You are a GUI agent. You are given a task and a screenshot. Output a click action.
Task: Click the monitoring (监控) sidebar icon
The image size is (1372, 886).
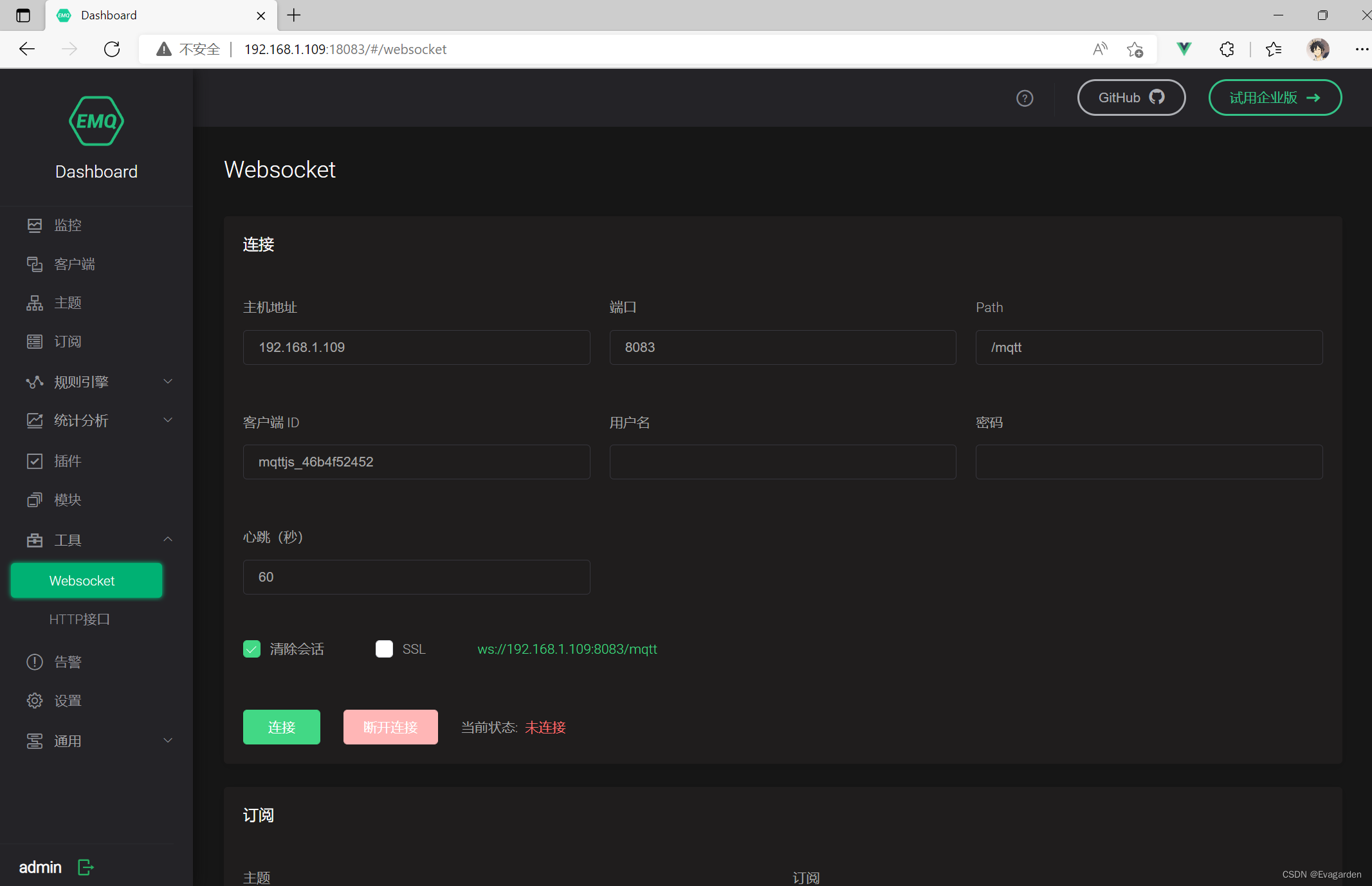pyautogui.click(x=35, y=225)
